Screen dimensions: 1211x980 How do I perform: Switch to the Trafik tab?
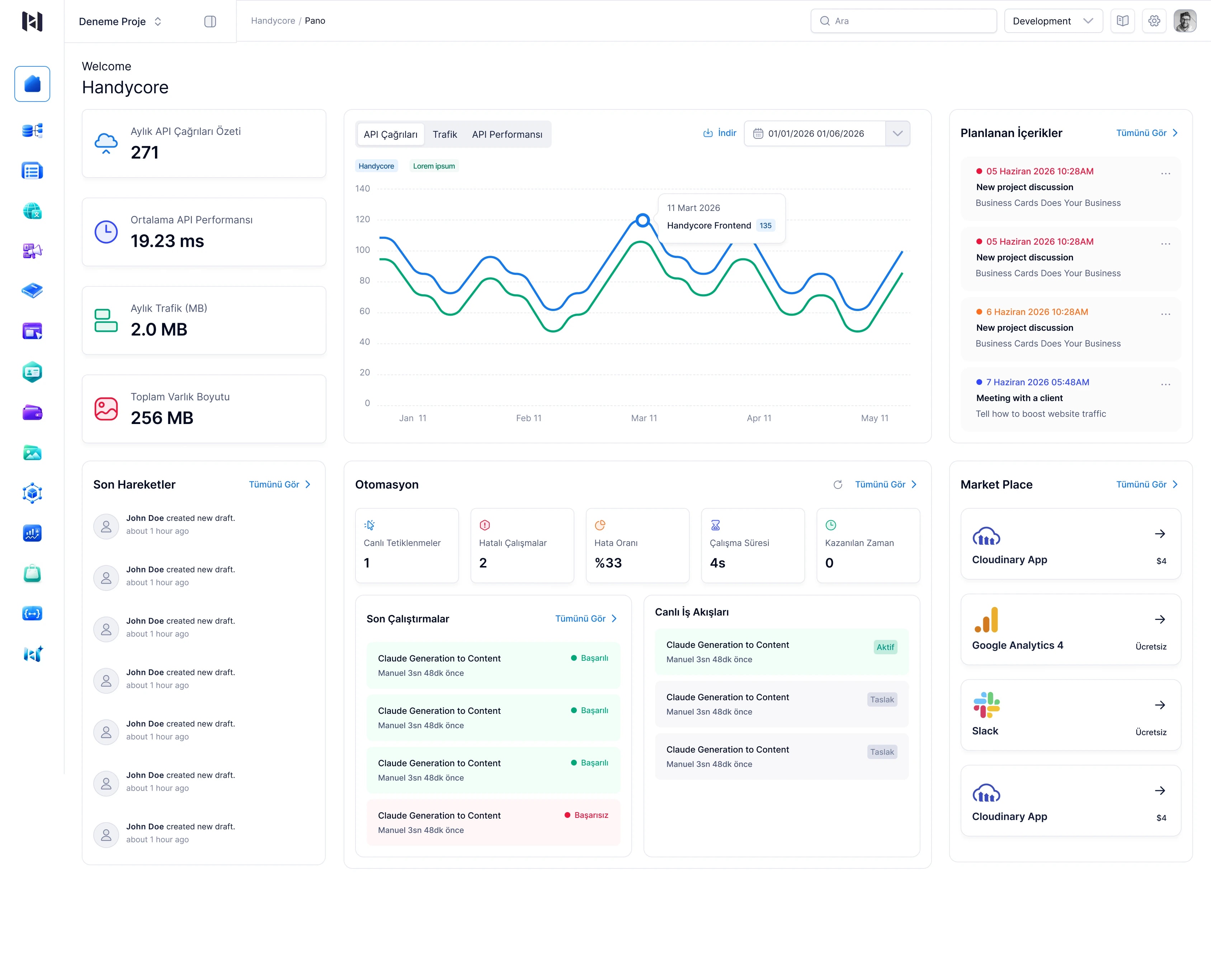click(x=445, y=135)
